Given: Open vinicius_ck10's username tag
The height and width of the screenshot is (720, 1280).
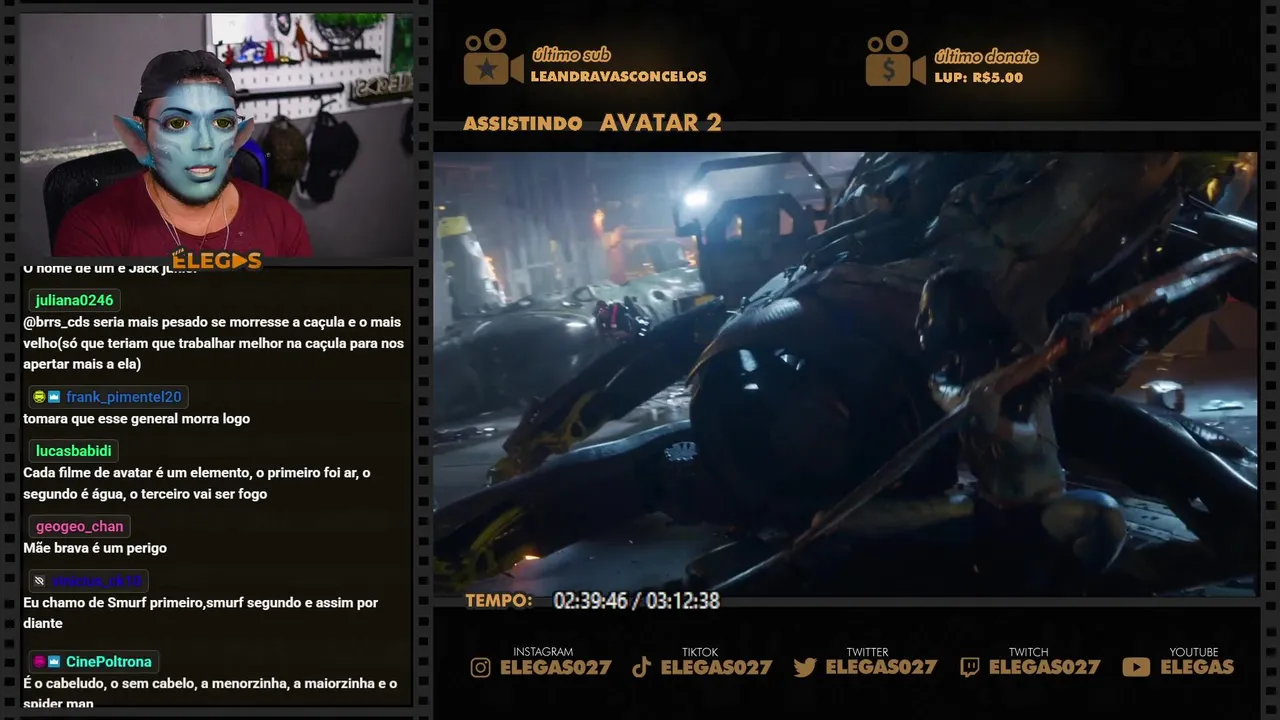Looking at the screenshot, I should [x=97, y=581].
